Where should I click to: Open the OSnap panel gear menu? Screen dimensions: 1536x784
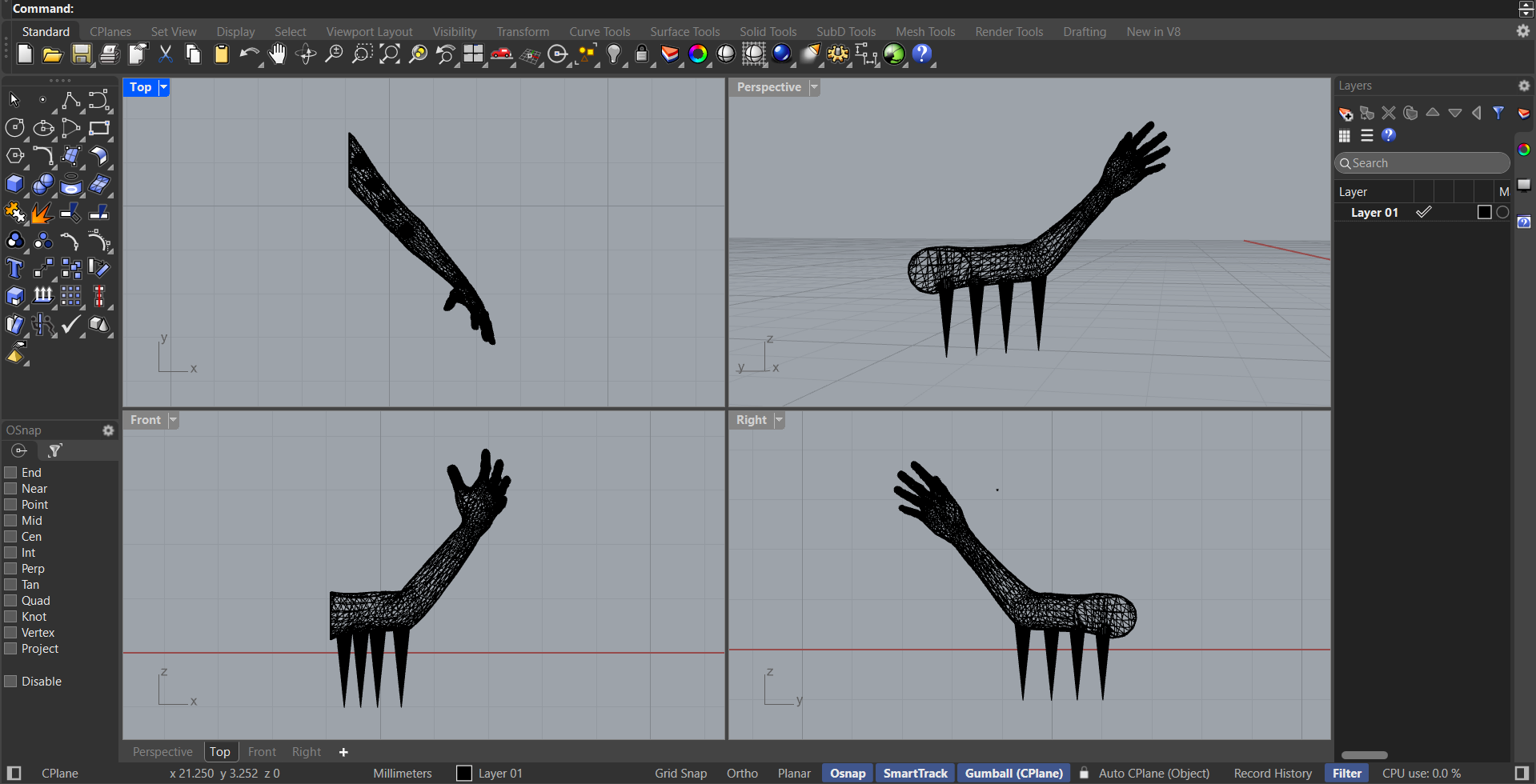pyautogui.click(x=108, y=430)
